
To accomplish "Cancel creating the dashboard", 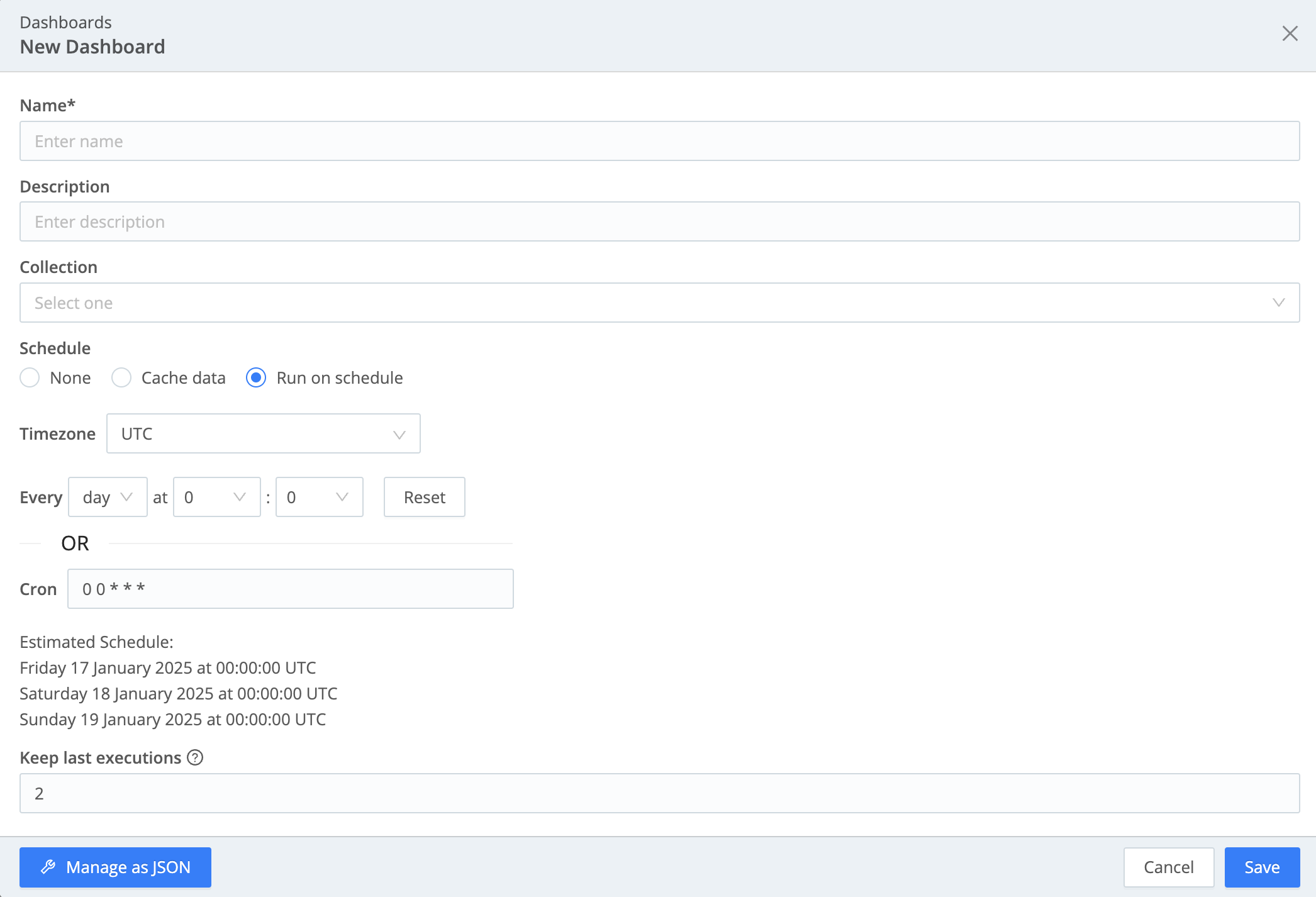I will (1169, 867).
